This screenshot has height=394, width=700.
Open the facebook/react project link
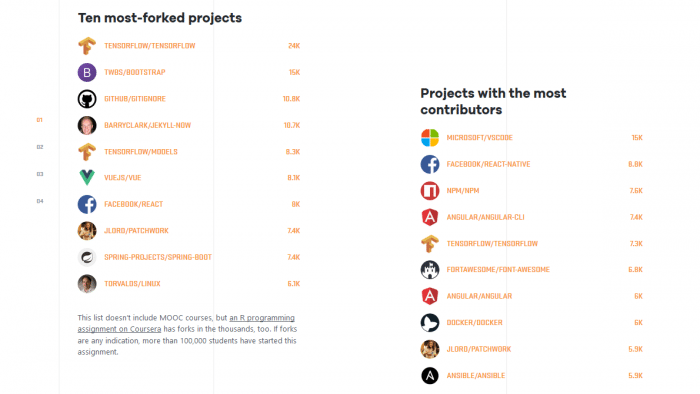point(133,204)
